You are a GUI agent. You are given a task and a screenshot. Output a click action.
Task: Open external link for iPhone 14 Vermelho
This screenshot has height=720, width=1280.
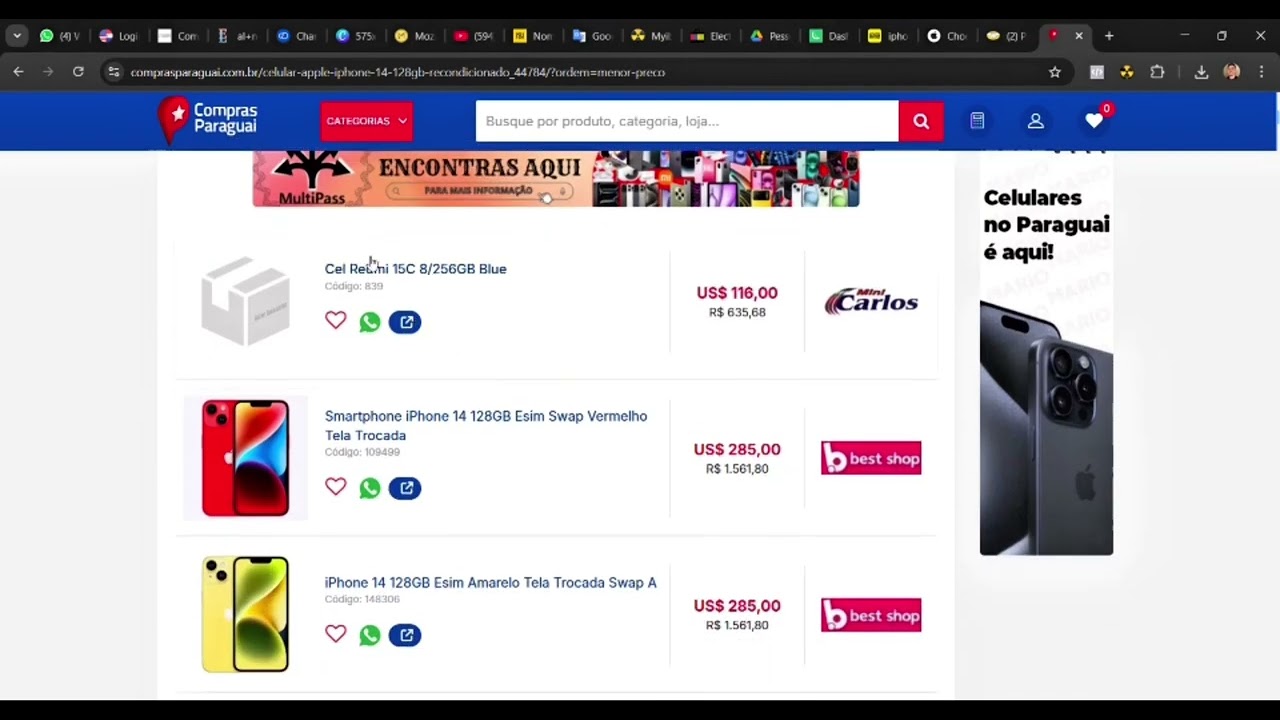405,488
